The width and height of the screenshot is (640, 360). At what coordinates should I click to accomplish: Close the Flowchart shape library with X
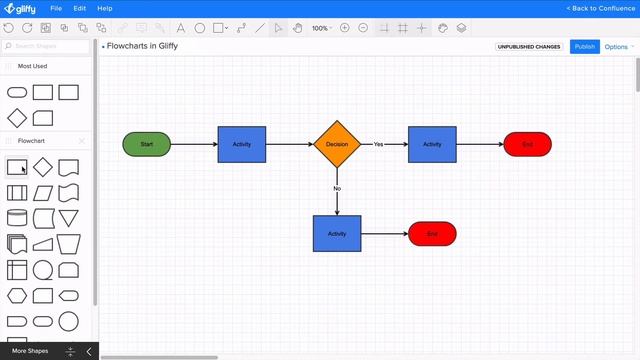[x=82, y=141]
